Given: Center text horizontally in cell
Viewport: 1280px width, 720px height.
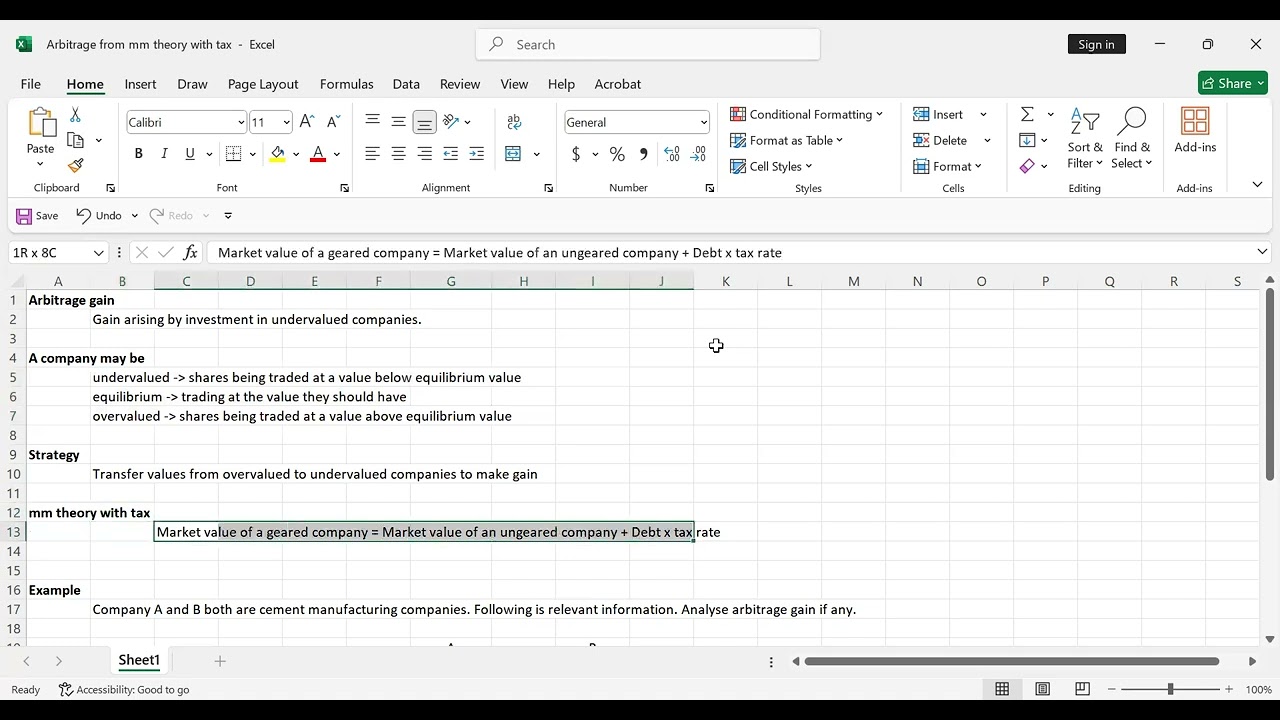Looking at the screenshot, I should [398, 154].
